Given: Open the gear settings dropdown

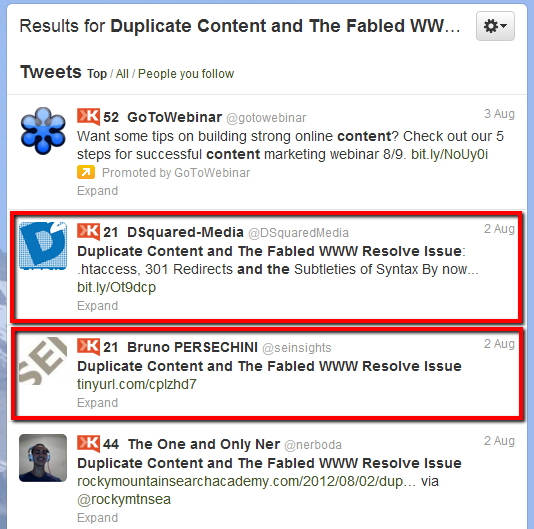Looking at the screenshot, I should [495, 26].
